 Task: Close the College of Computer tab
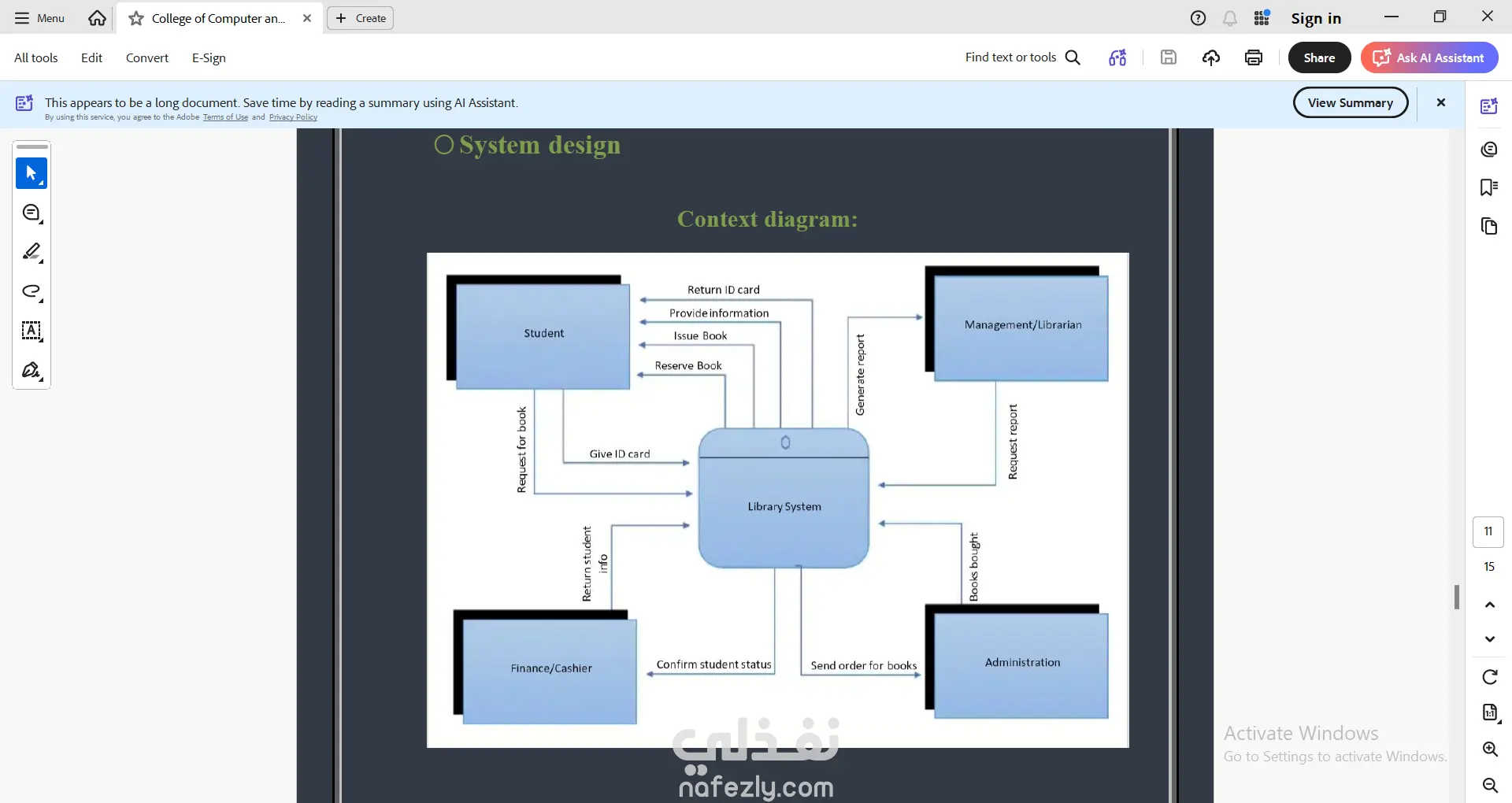[307, 18]
